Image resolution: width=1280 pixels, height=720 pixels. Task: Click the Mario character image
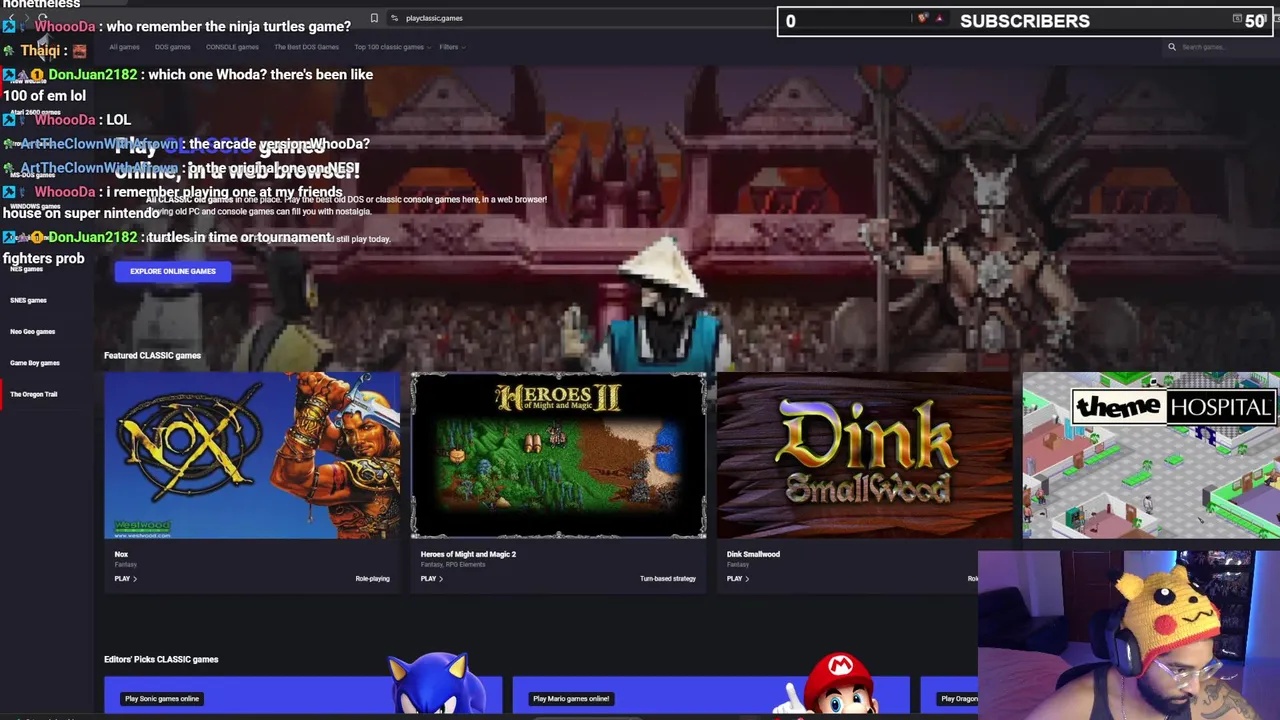835,685
